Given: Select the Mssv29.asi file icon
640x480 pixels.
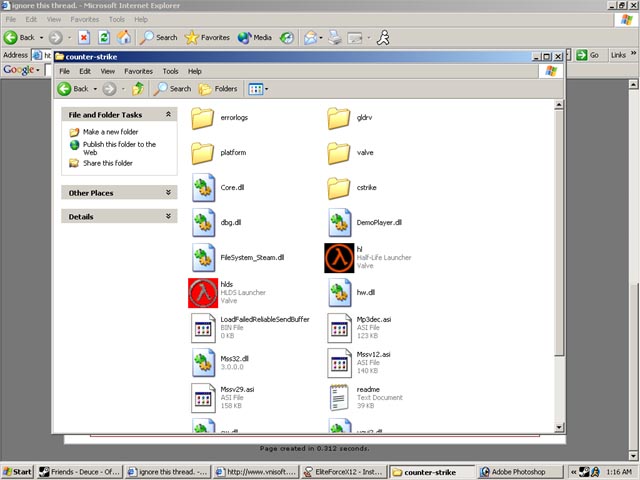Looking at the screenshot, I should 203,398.
